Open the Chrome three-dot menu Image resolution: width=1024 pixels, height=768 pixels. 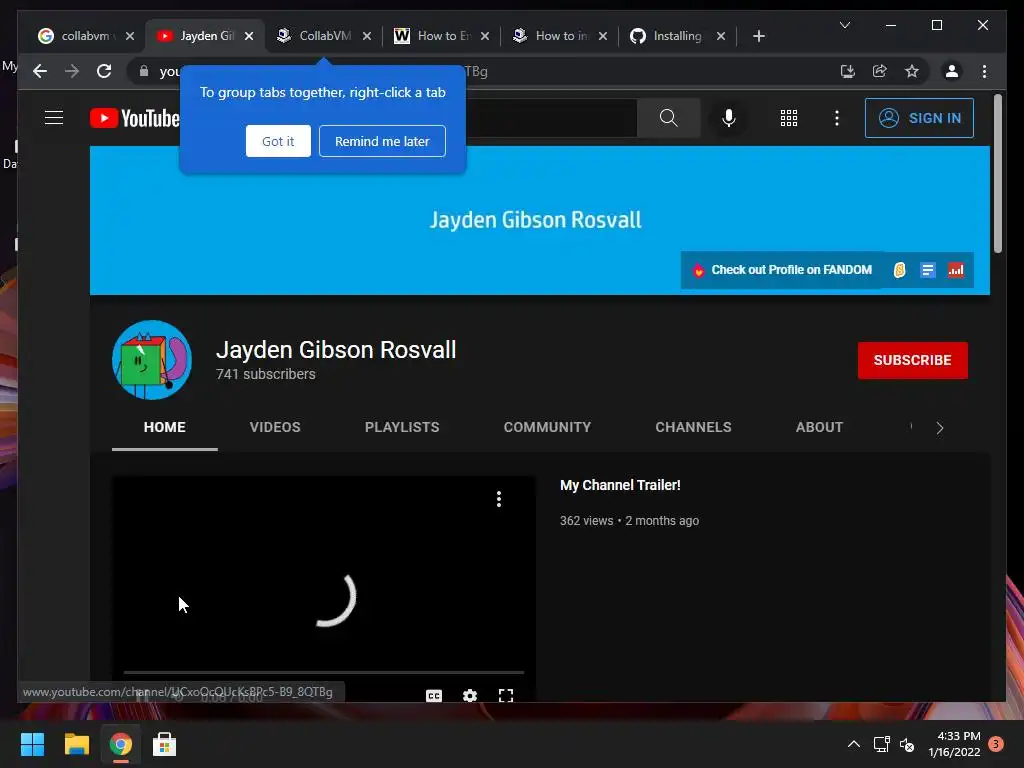pyautogui.click(x=984, y=71)
